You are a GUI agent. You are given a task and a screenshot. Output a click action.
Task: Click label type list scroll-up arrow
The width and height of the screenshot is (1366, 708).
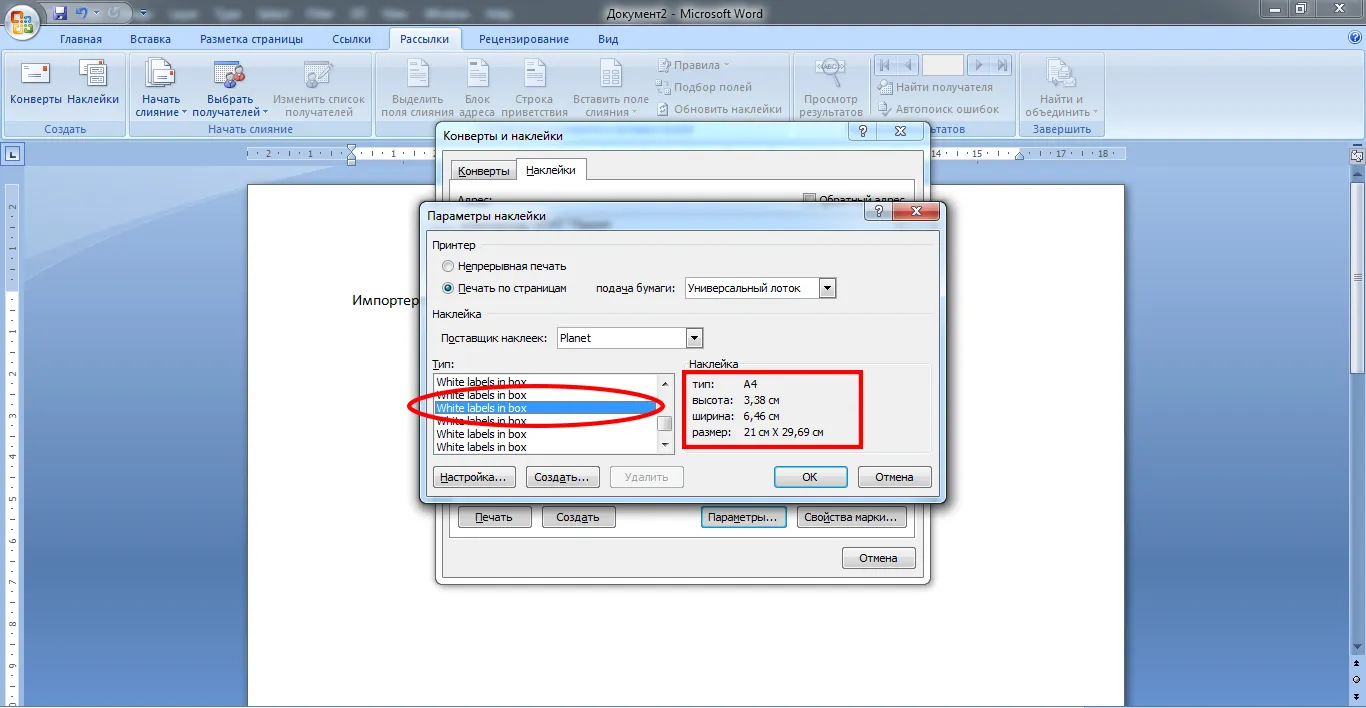click(664, 383)
